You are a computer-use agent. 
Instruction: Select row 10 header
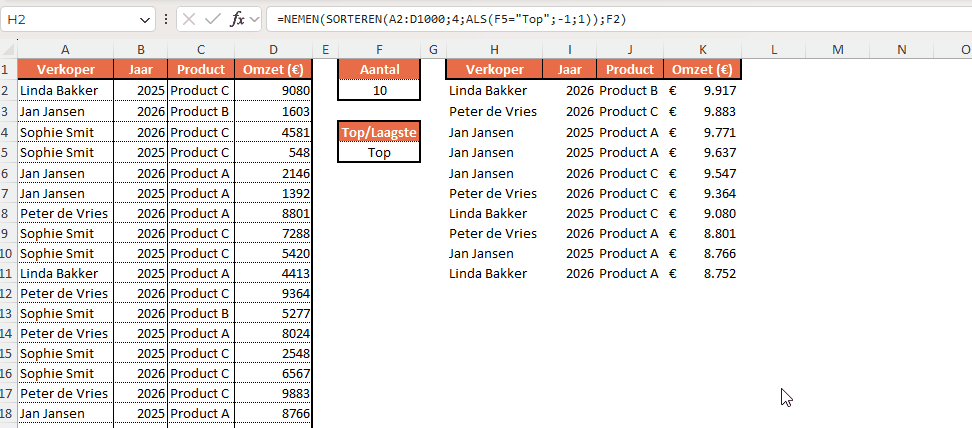pyautogui.click(x=8, y=253)
